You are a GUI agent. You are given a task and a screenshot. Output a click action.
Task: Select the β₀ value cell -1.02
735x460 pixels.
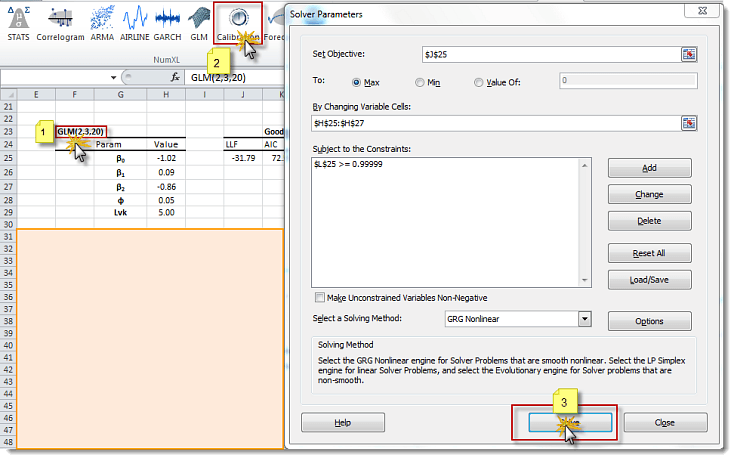click(166, 158)
